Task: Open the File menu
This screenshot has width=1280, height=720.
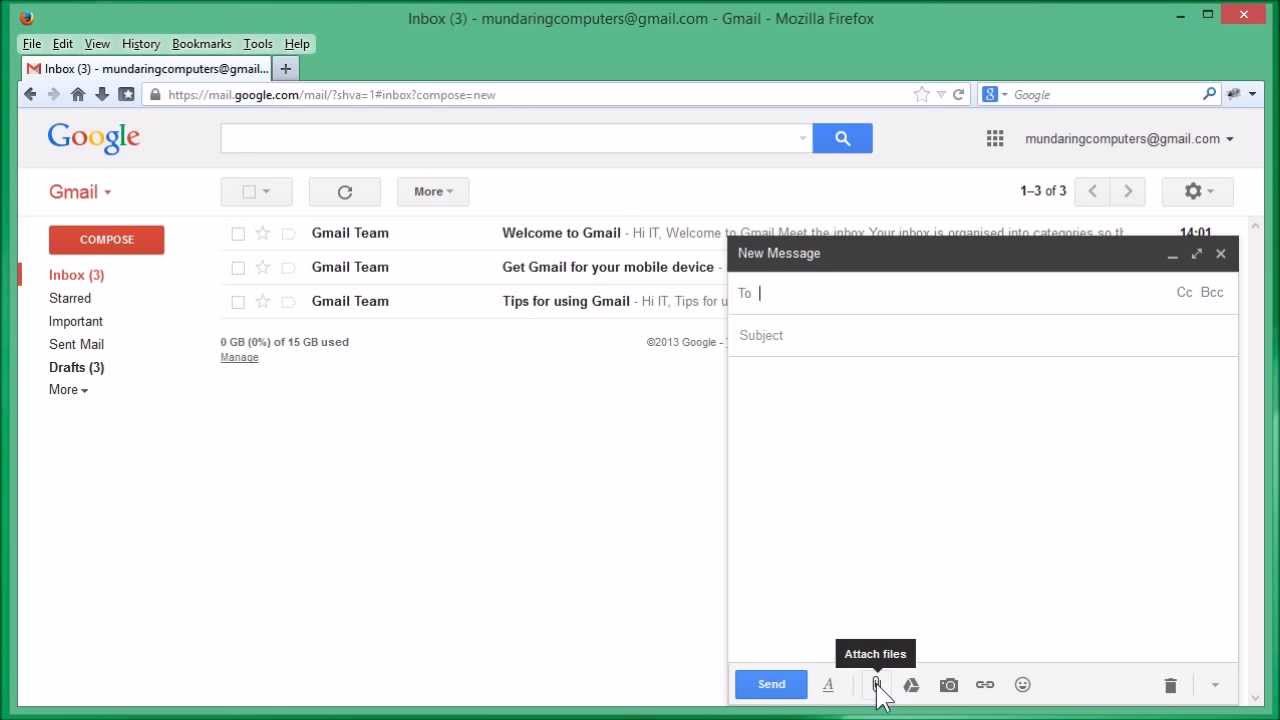Action: (x=32, y=44)
